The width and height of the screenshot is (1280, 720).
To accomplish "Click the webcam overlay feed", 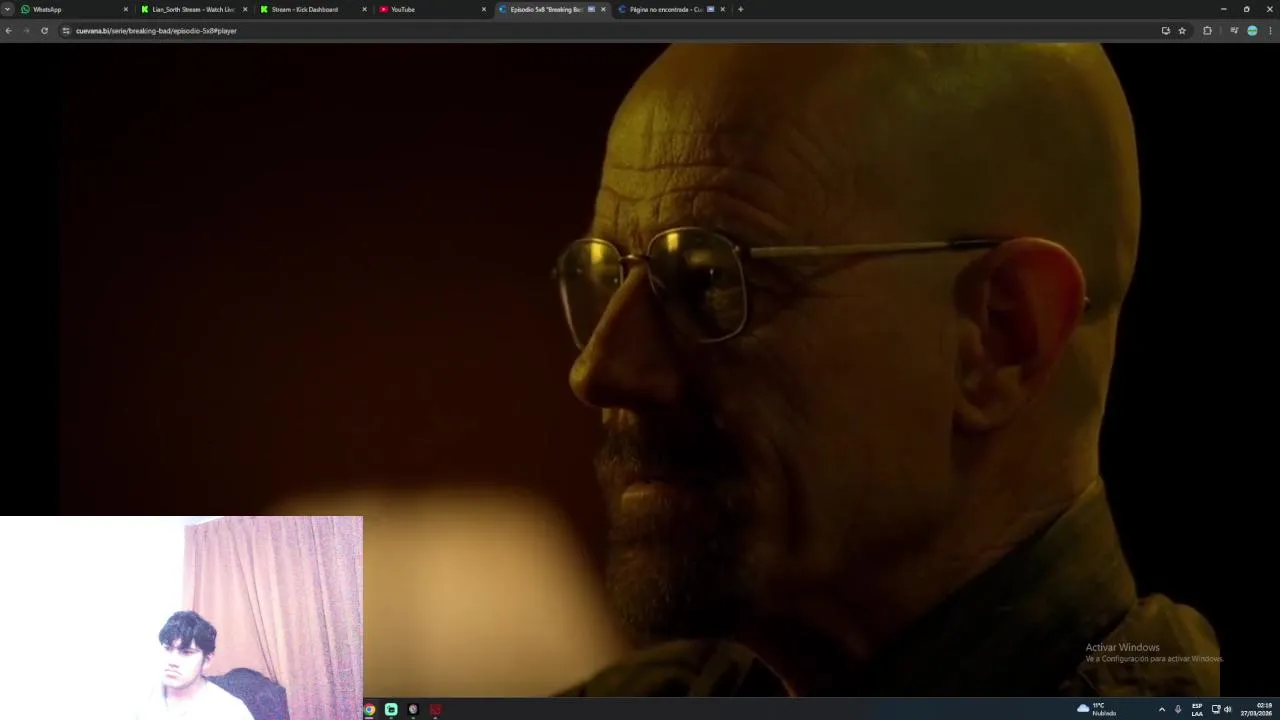I will (181, 618).
